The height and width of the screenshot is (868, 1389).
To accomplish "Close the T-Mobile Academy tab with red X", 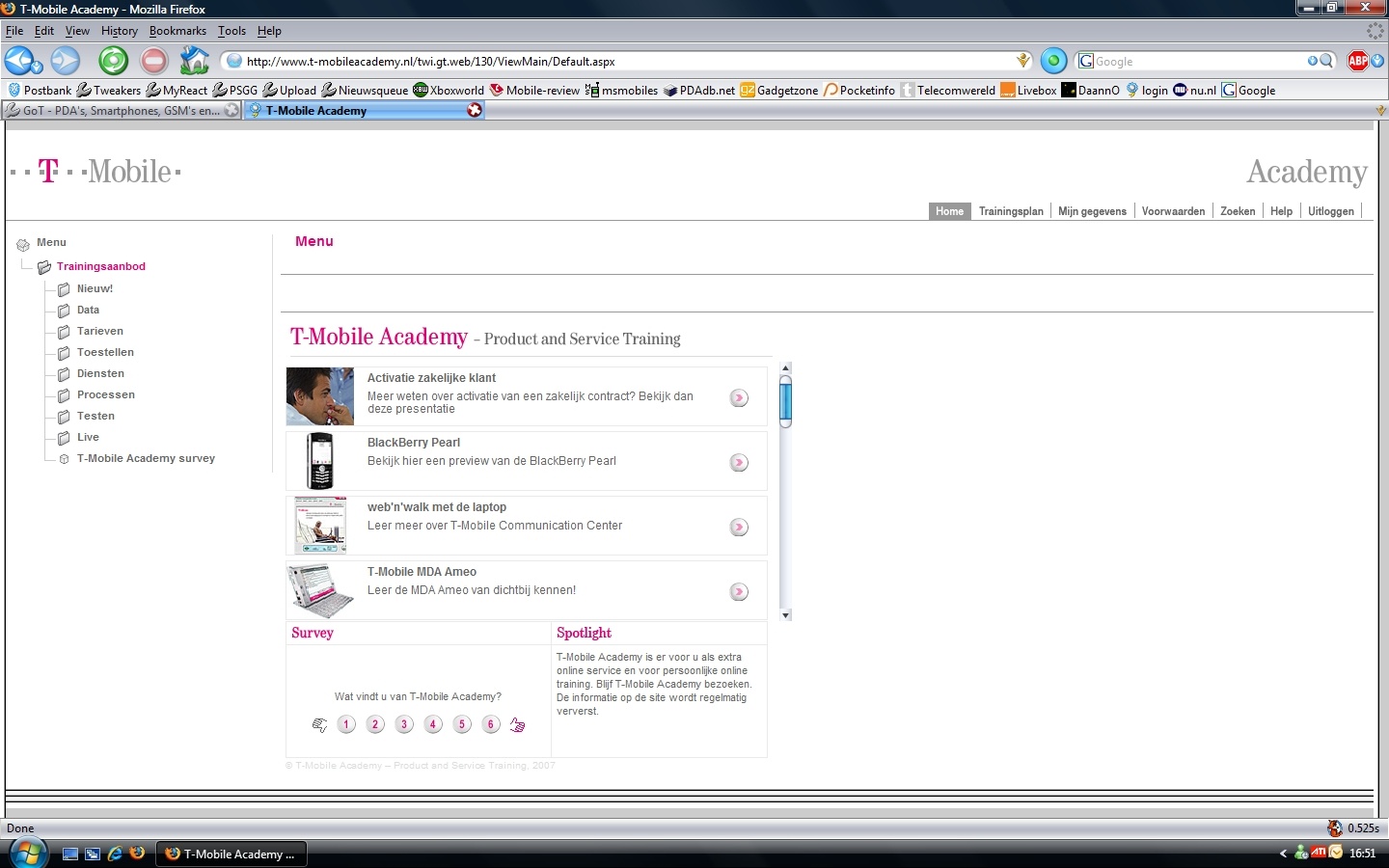I will click(x=475, y=110).
